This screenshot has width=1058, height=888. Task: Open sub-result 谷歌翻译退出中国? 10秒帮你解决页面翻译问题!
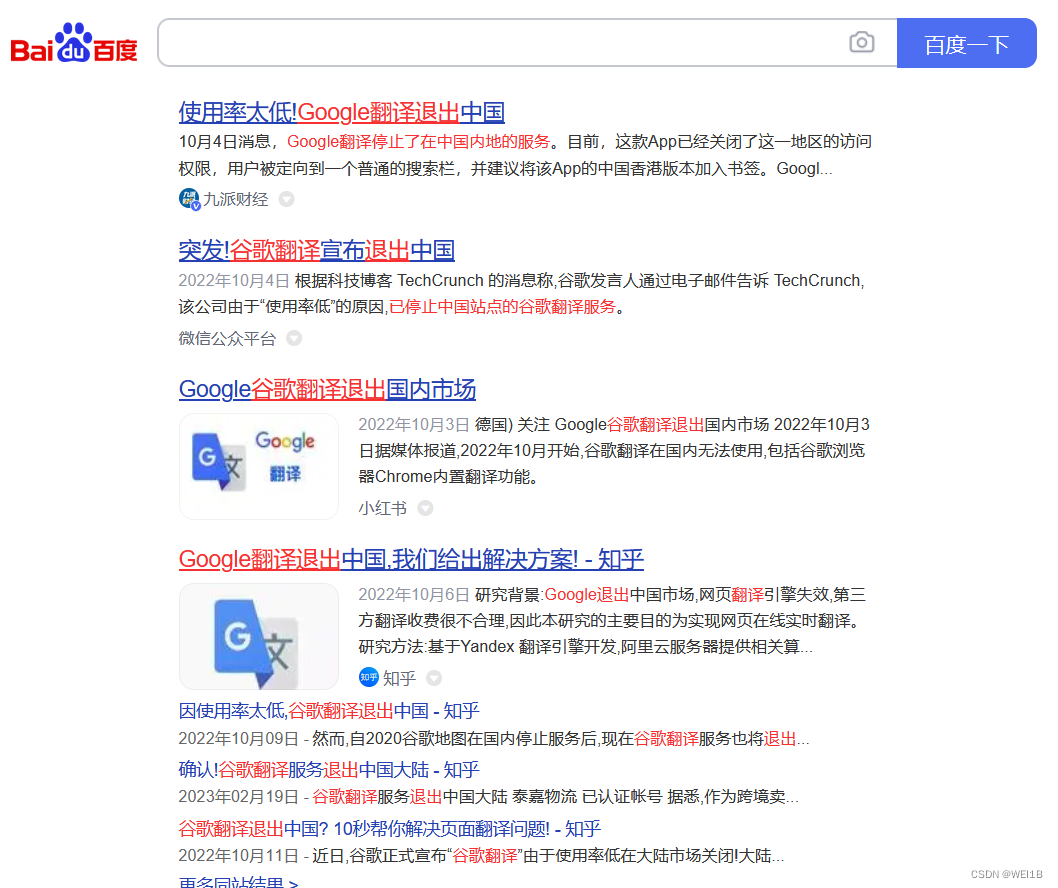(x=389, y=829)
